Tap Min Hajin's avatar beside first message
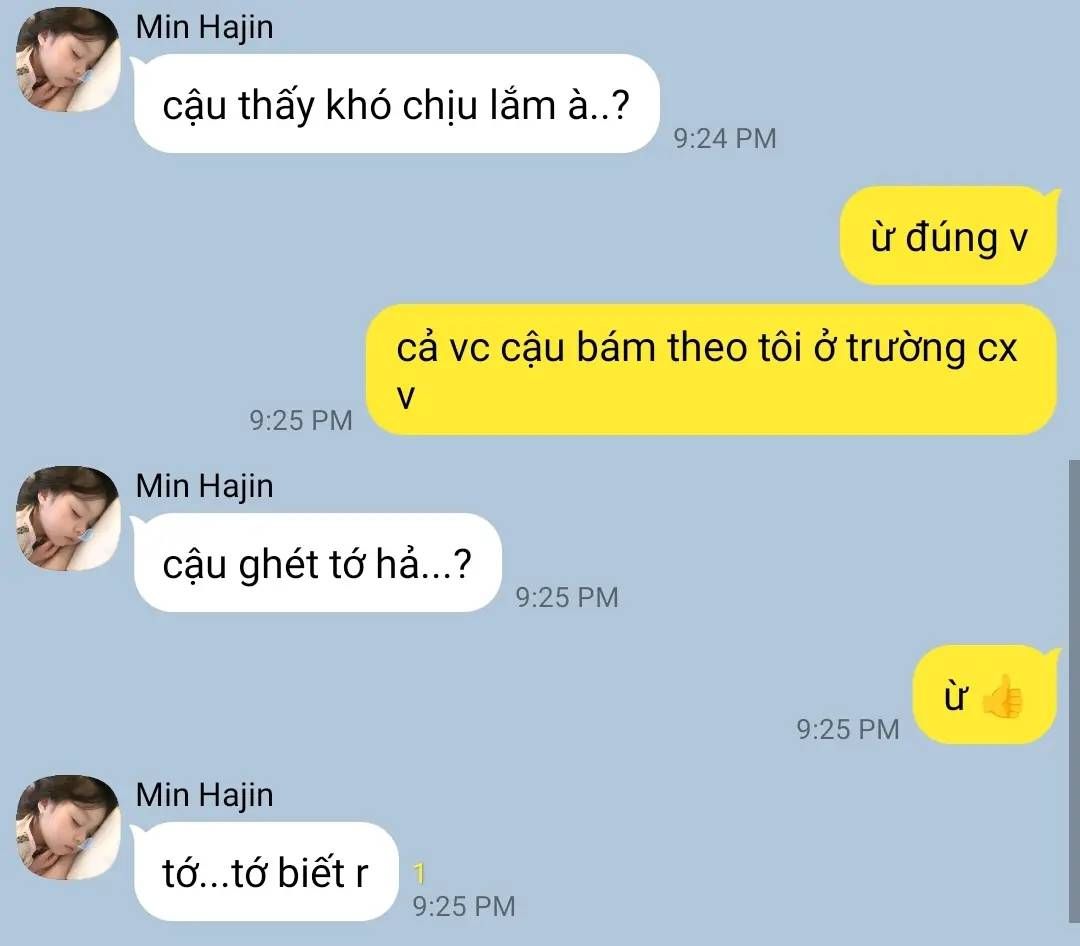The width and height of the screenshot is (1080, 946). pyautogui.click(x=68, y=59)
